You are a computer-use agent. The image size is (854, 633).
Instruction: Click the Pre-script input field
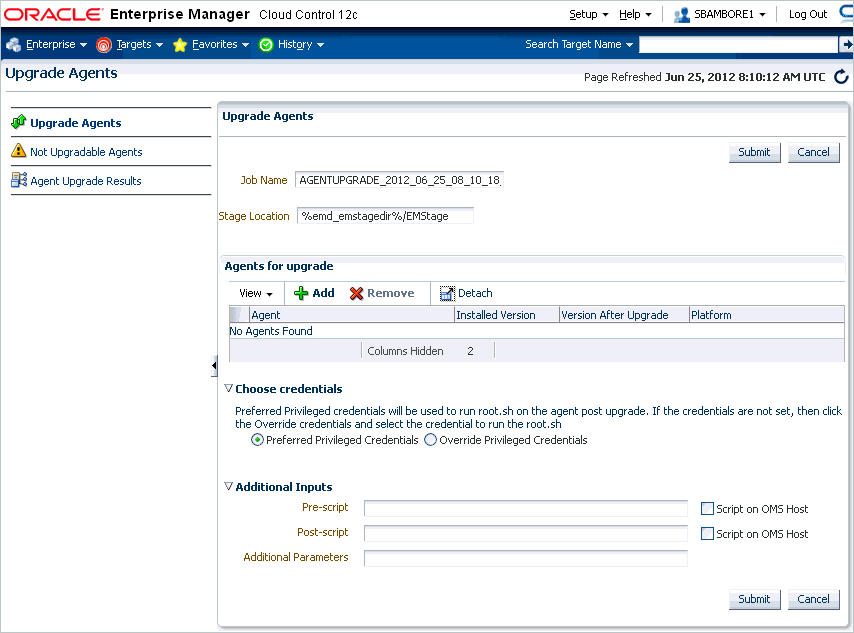[x=526, y=509]
